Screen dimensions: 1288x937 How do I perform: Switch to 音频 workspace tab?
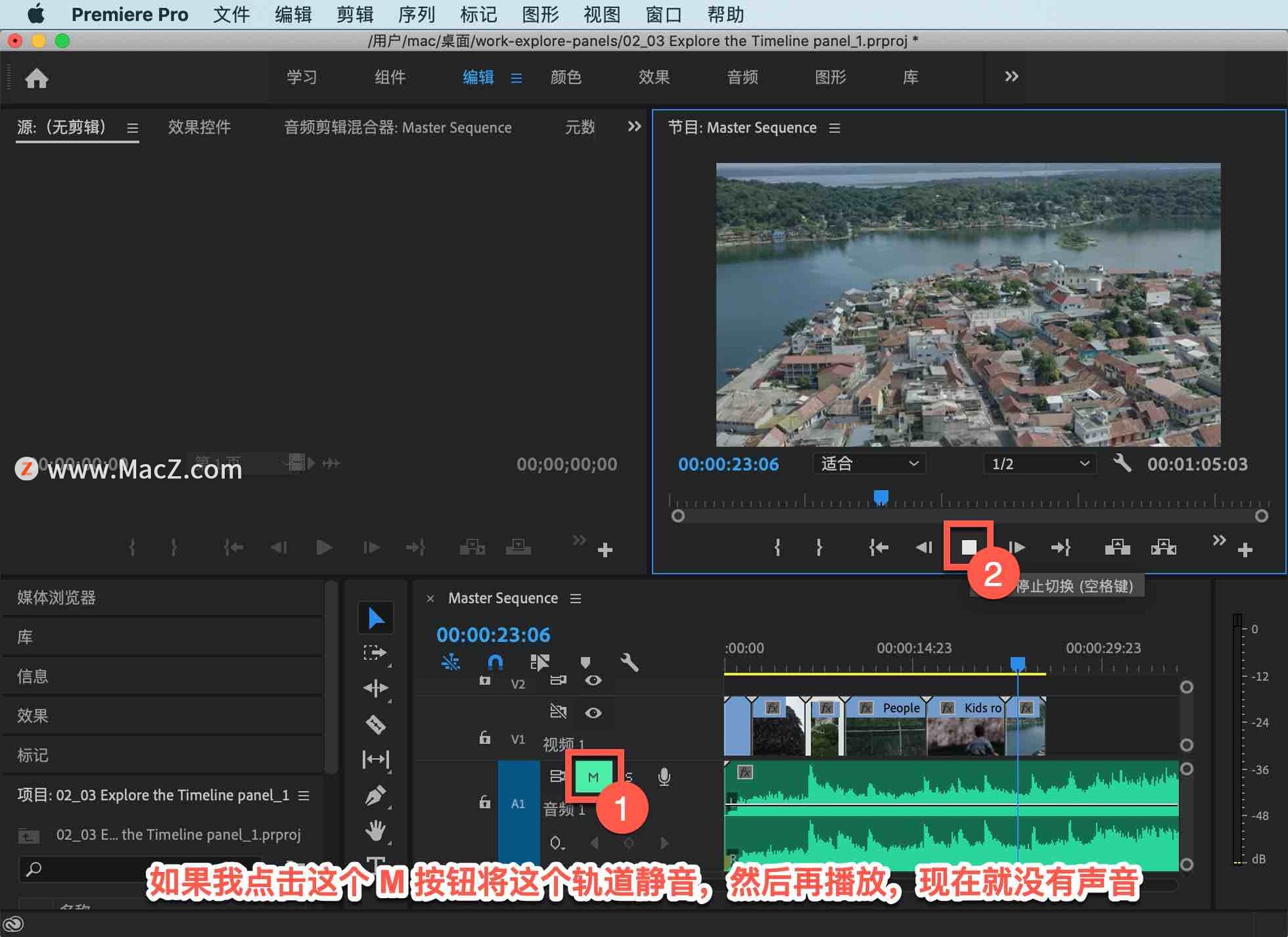coord(742,77)
